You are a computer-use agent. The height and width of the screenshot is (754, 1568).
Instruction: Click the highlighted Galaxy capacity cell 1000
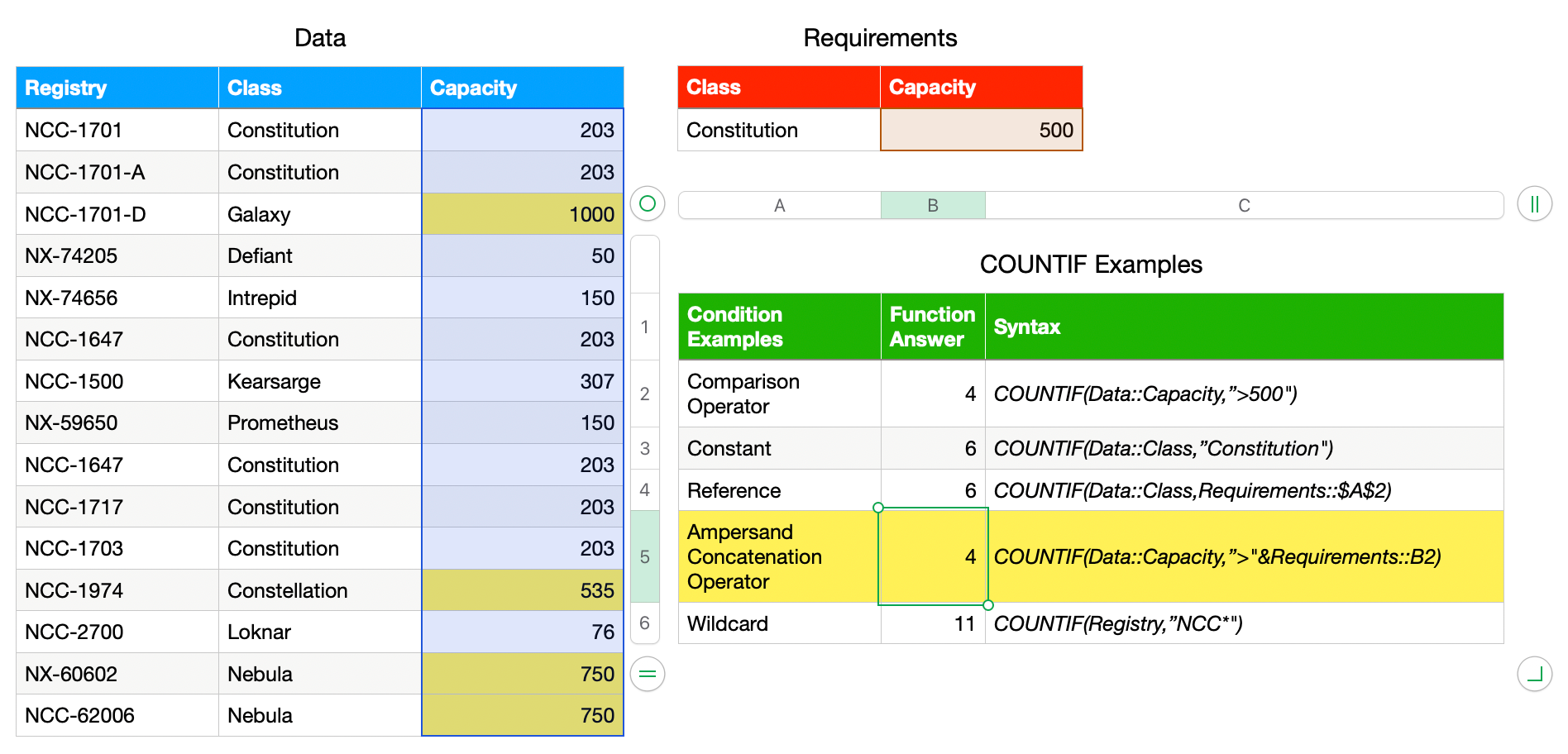(523, 214)
